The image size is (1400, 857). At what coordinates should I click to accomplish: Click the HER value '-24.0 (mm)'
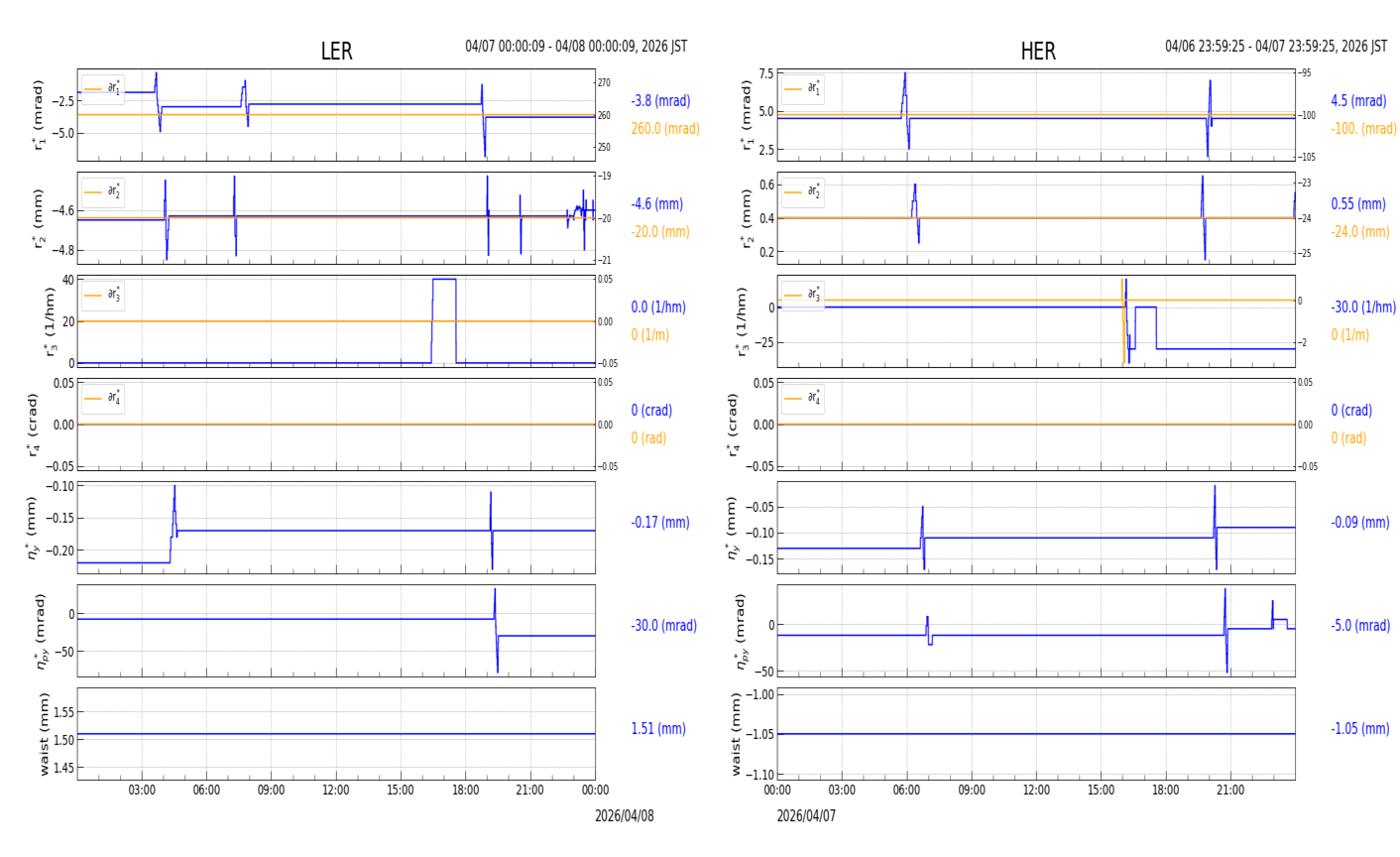(1360, 232)
